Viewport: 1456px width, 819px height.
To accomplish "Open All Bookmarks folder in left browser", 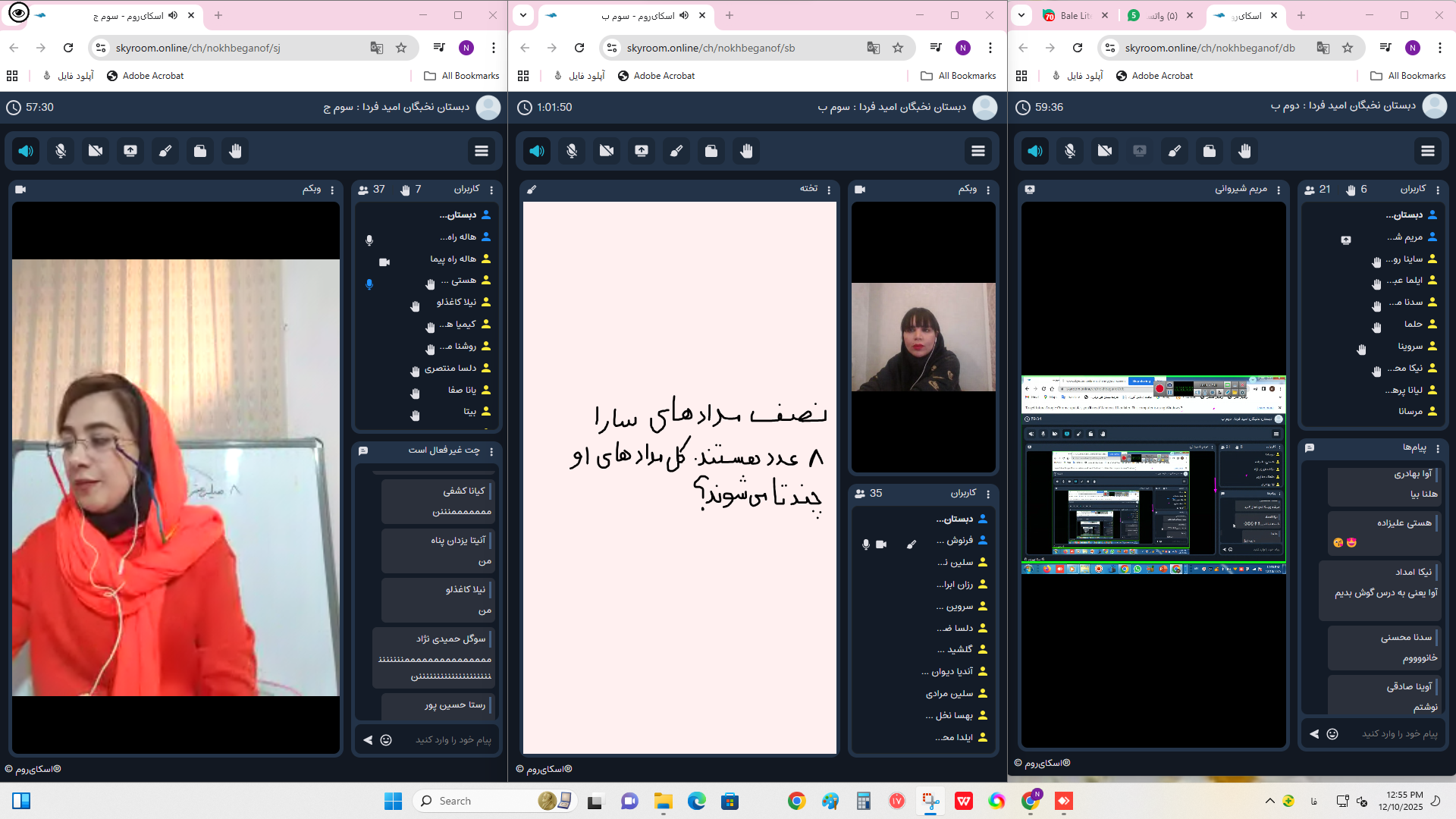I will click(462, 76).
